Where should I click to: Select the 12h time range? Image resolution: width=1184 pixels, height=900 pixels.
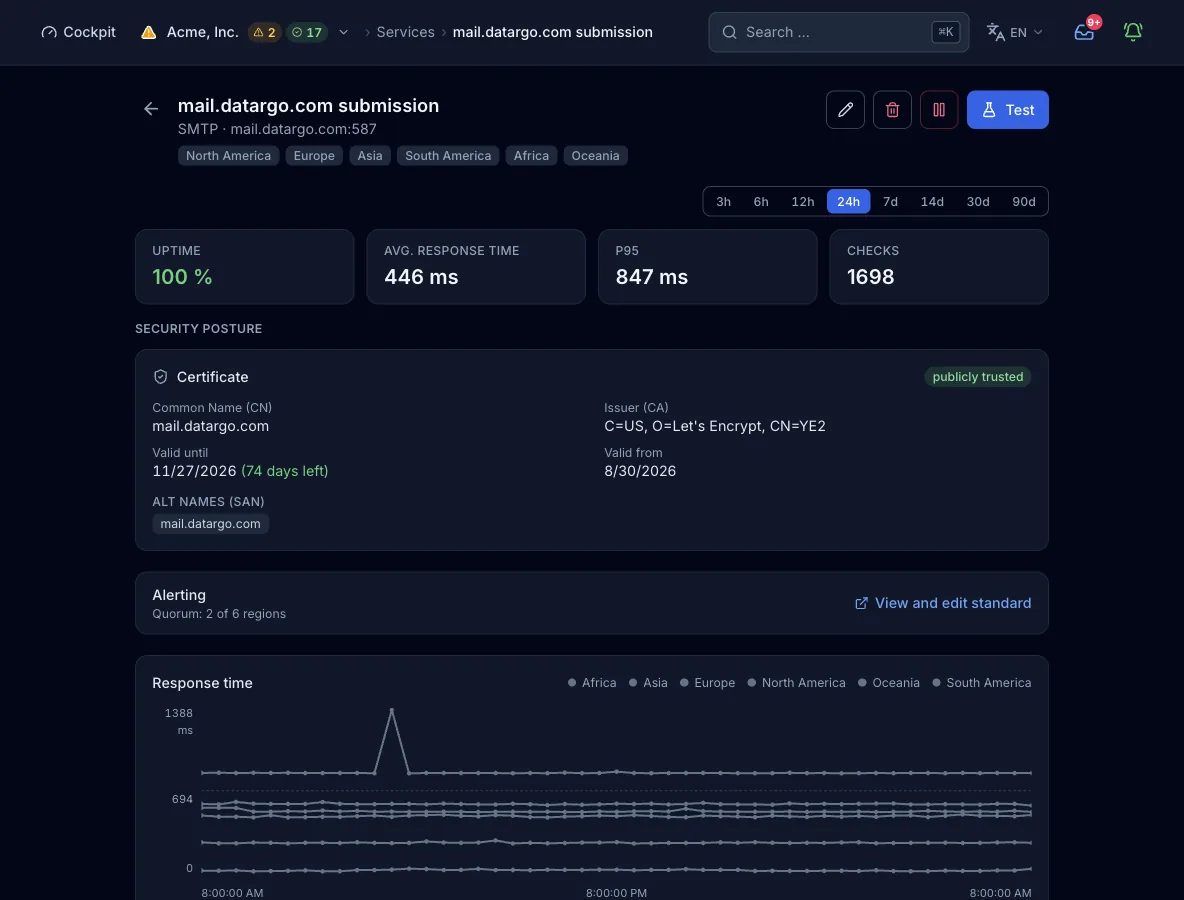point(803,202)
